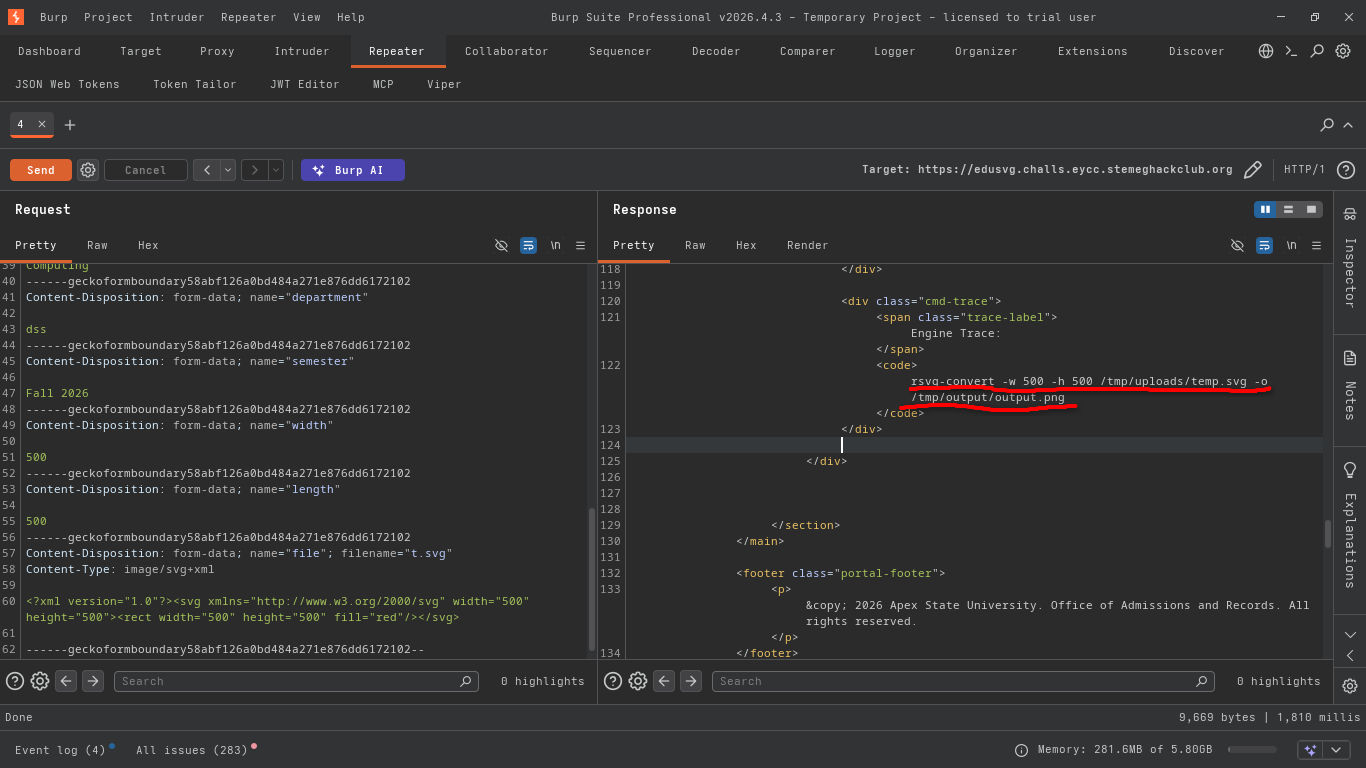Open the Explanations side panel

point(1350,525)
